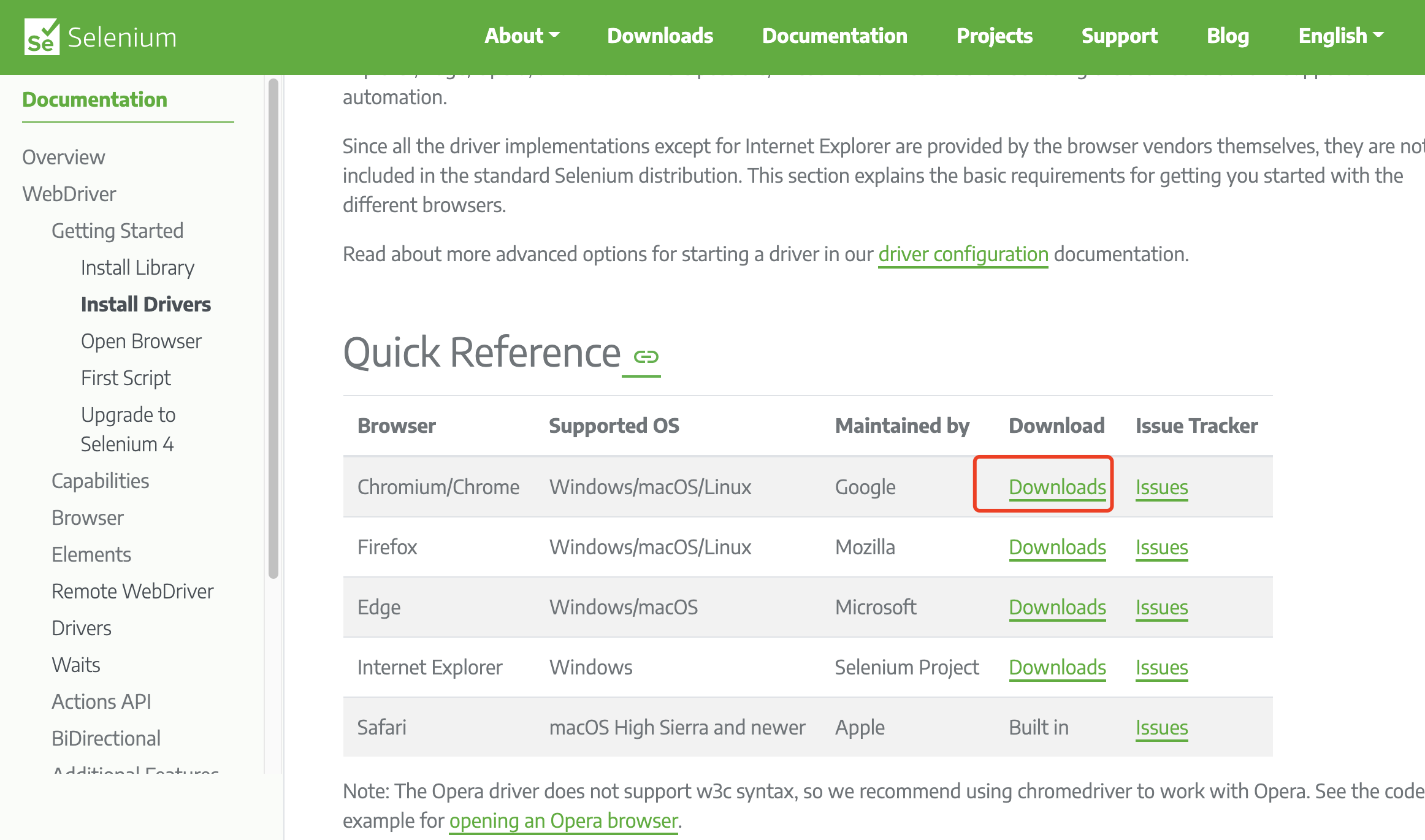Open Edge Downloads link
This screenshot has height=840, width=1425.
1057,607
